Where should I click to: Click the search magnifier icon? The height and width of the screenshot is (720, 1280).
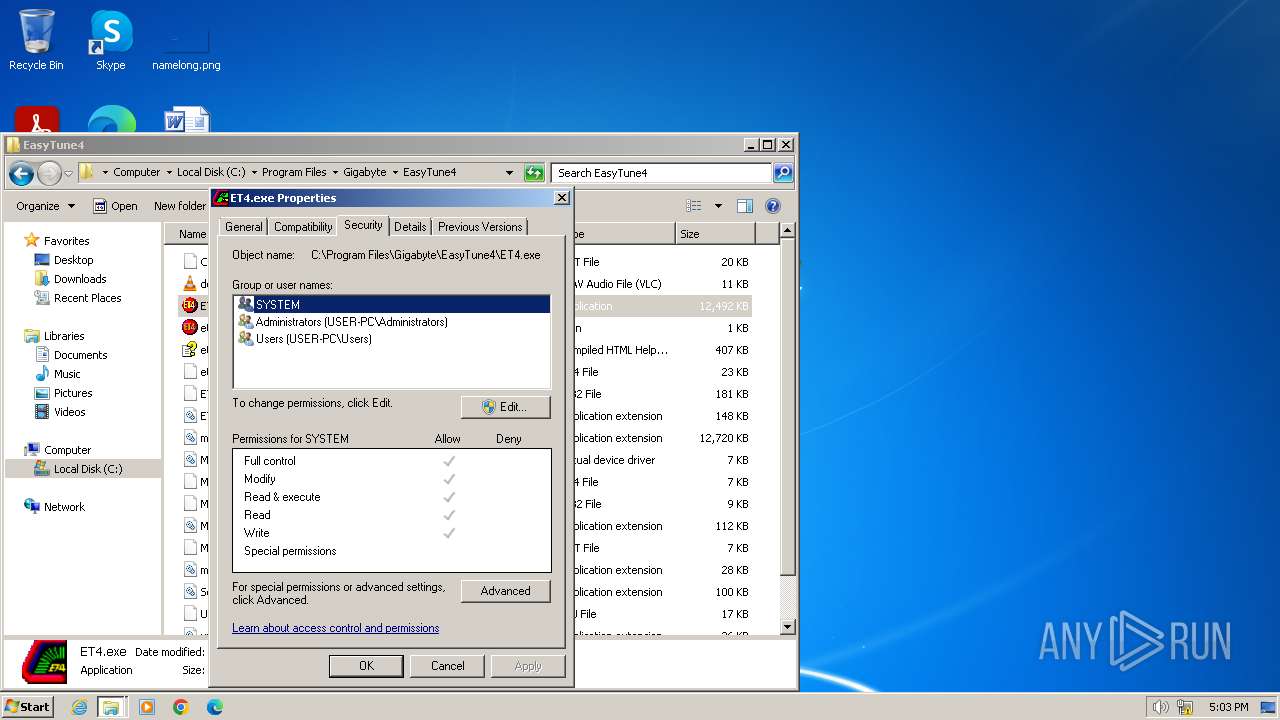click(783, 173)
